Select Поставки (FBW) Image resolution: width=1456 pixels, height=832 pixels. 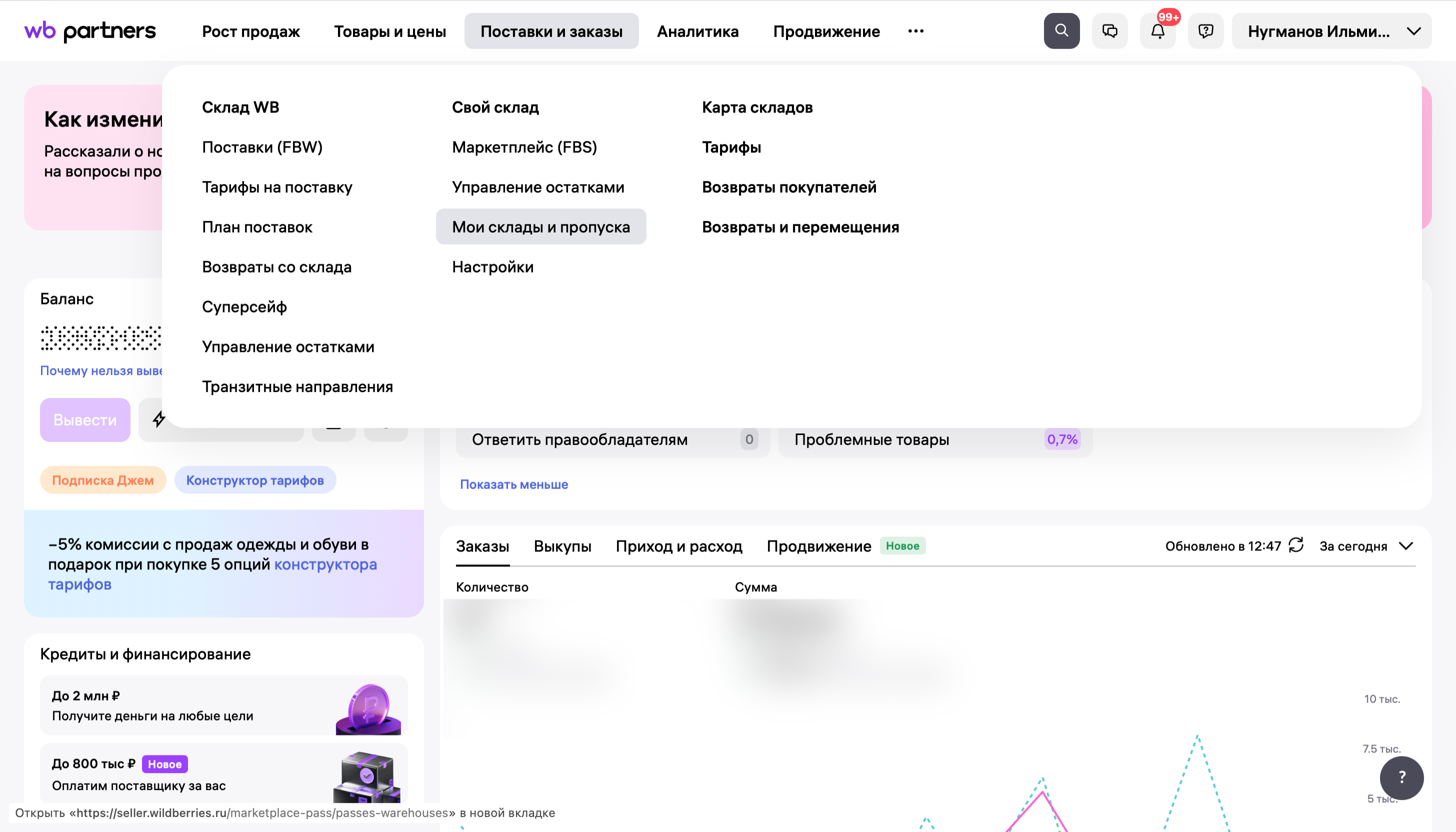[261, 147]
